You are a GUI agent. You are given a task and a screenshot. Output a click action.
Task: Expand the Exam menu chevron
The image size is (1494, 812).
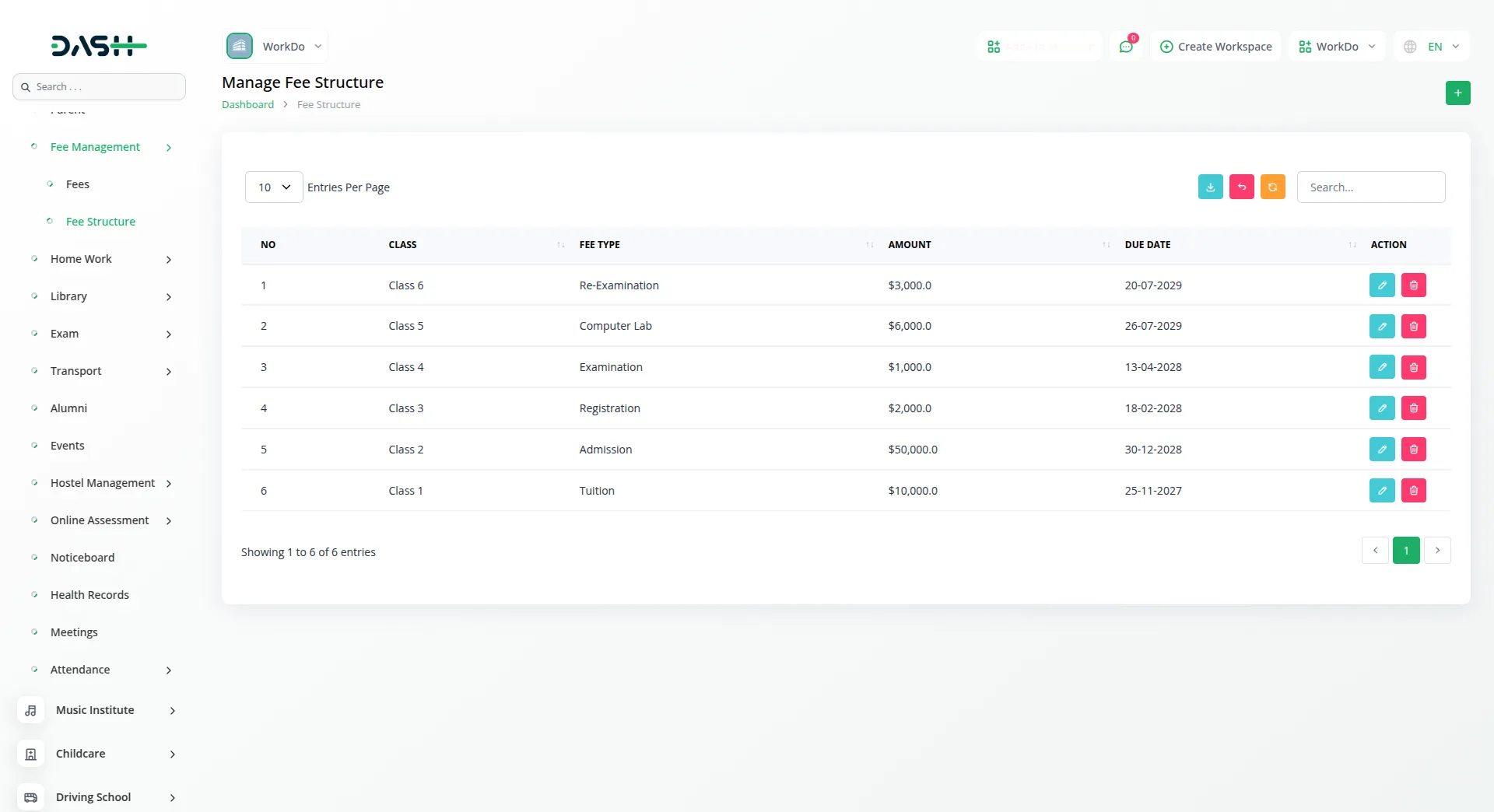[169, 334]
